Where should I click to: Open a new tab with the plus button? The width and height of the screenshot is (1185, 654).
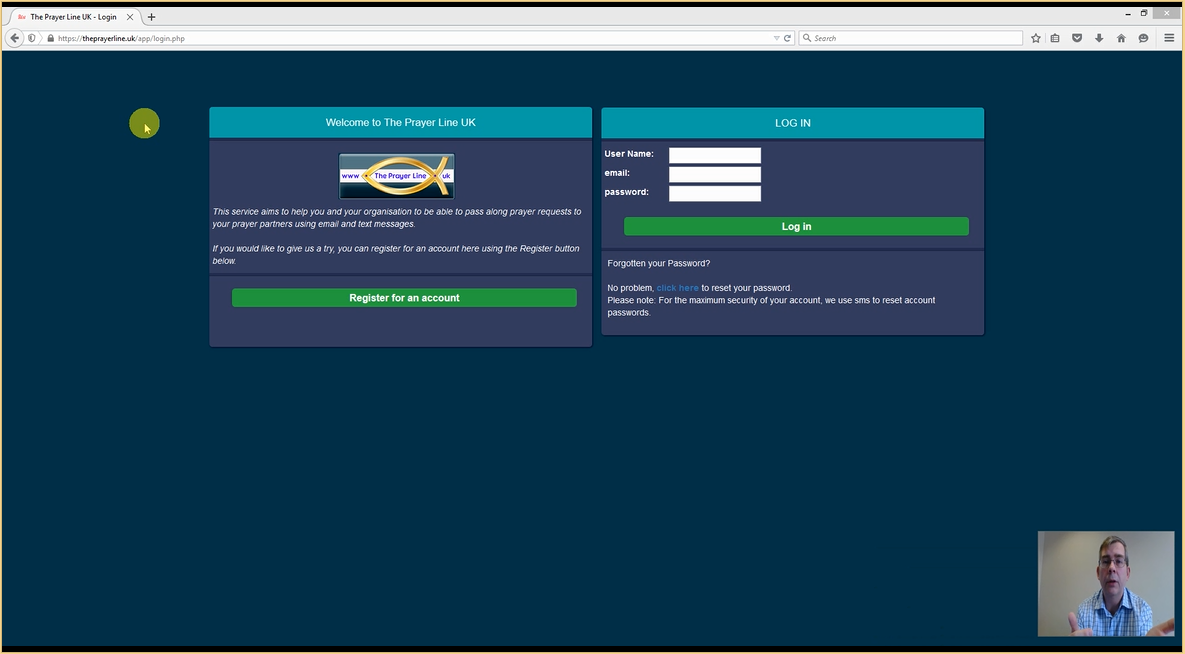click(151, 17)
